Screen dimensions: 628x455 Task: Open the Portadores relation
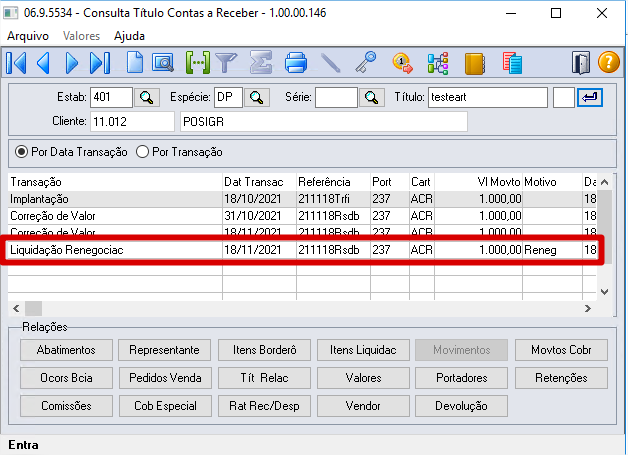click(x=461, y=378)
